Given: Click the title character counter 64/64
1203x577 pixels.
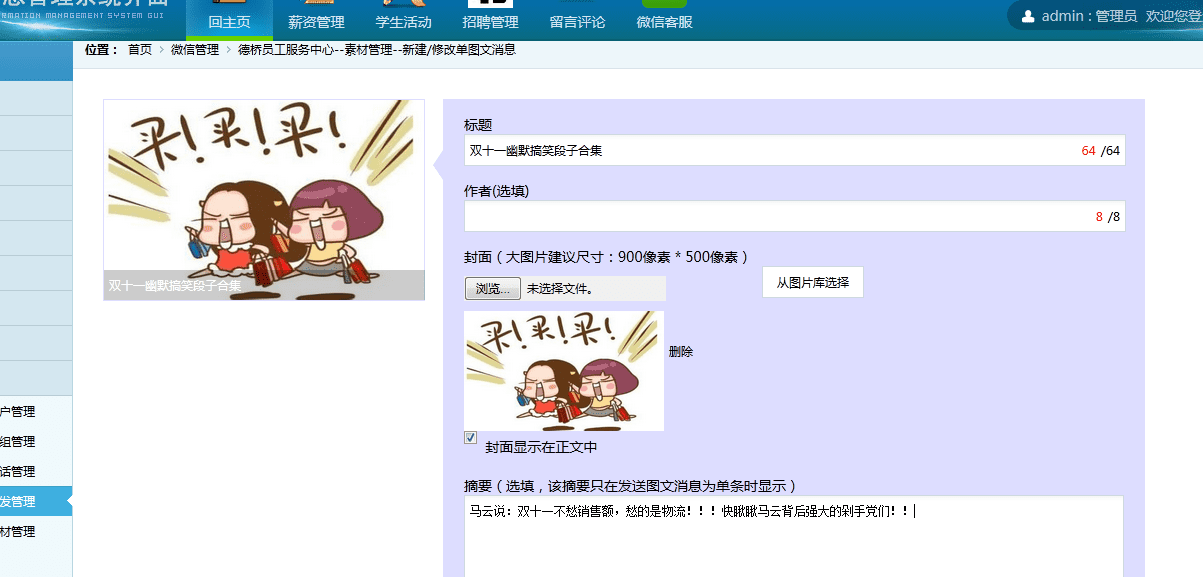Looking at the screenshot, I should (x=1100, y=151).
